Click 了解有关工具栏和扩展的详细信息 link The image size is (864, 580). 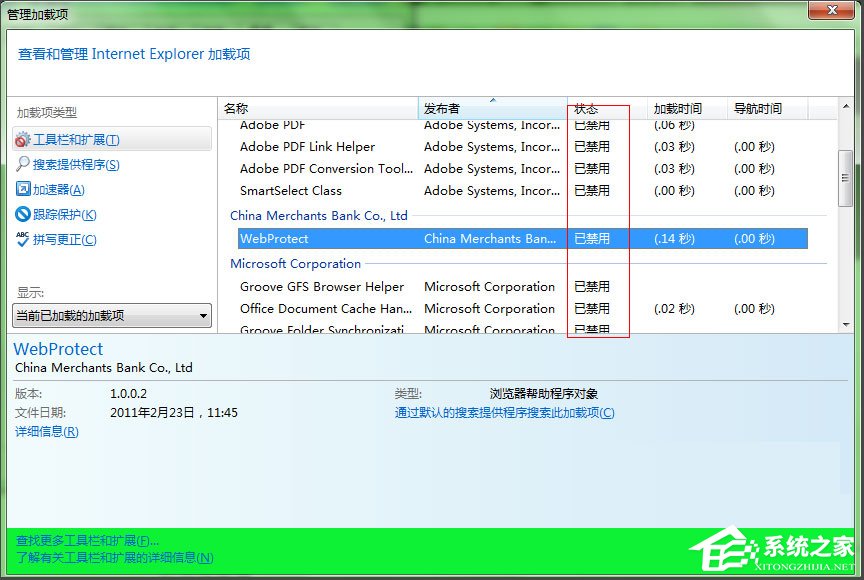click(113, 558)
